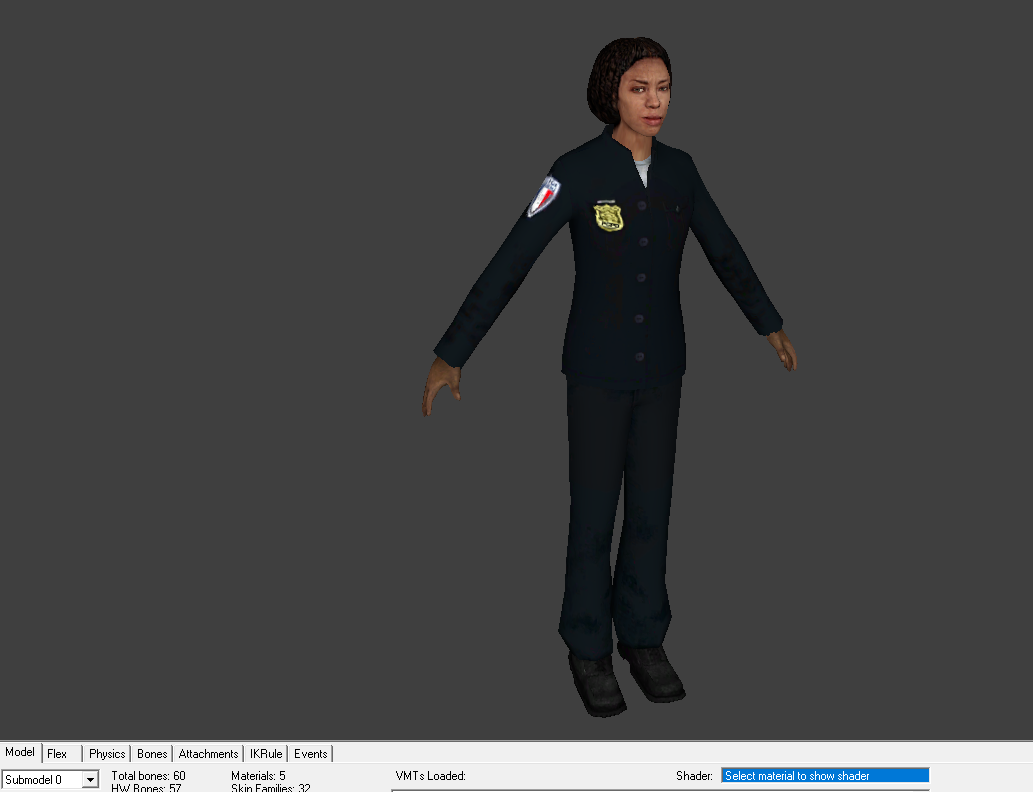Switch to the Model tab
The image size is (1033, 792).
pos(20,753)
